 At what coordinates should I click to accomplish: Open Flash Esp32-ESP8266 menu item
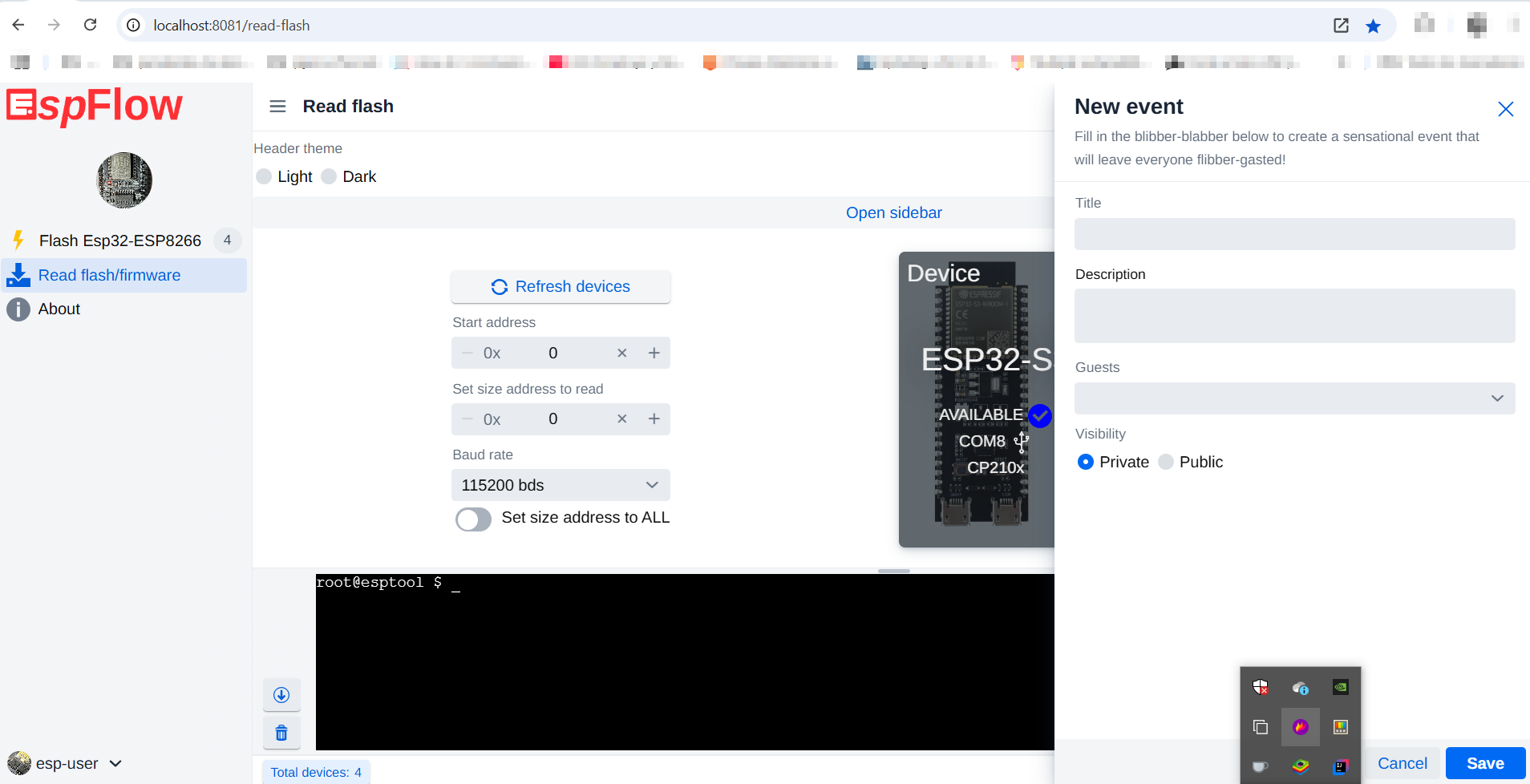tap(120, 240)
